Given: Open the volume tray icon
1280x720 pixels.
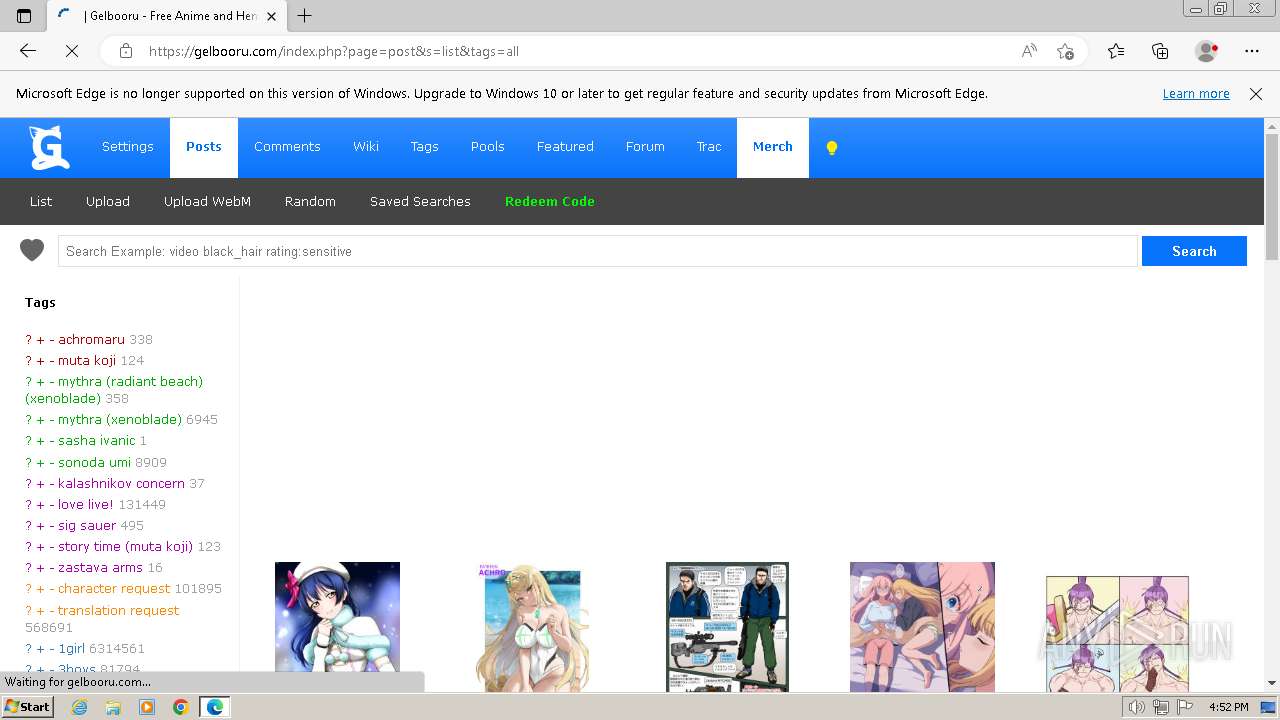Looking at the screenshot, I should (1137, 707).
